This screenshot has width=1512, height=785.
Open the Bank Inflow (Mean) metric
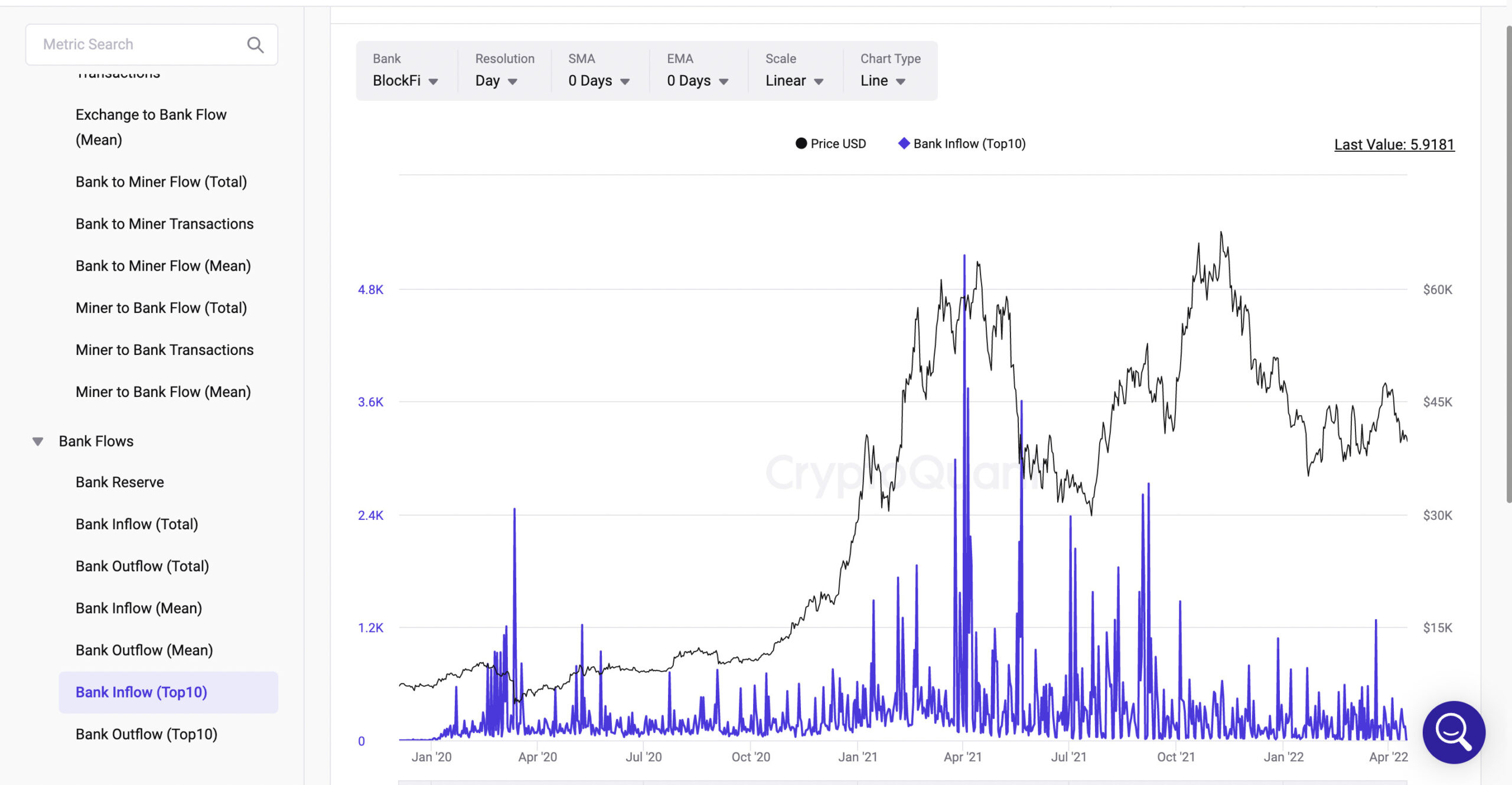[x=139, y=608]
